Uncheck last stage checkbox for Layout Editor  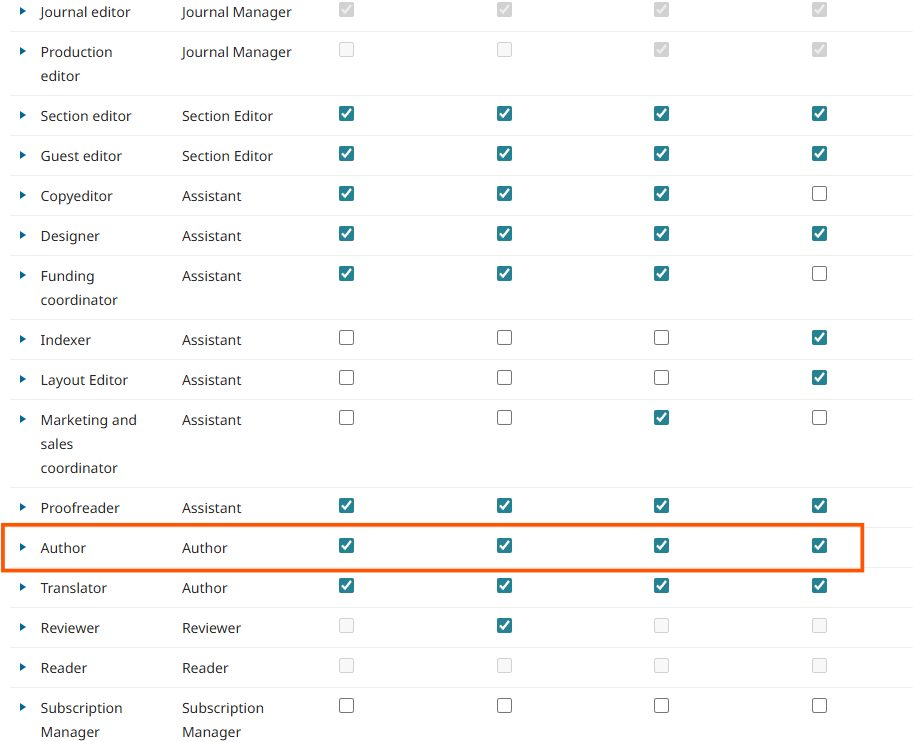click(x=819, y=377)
